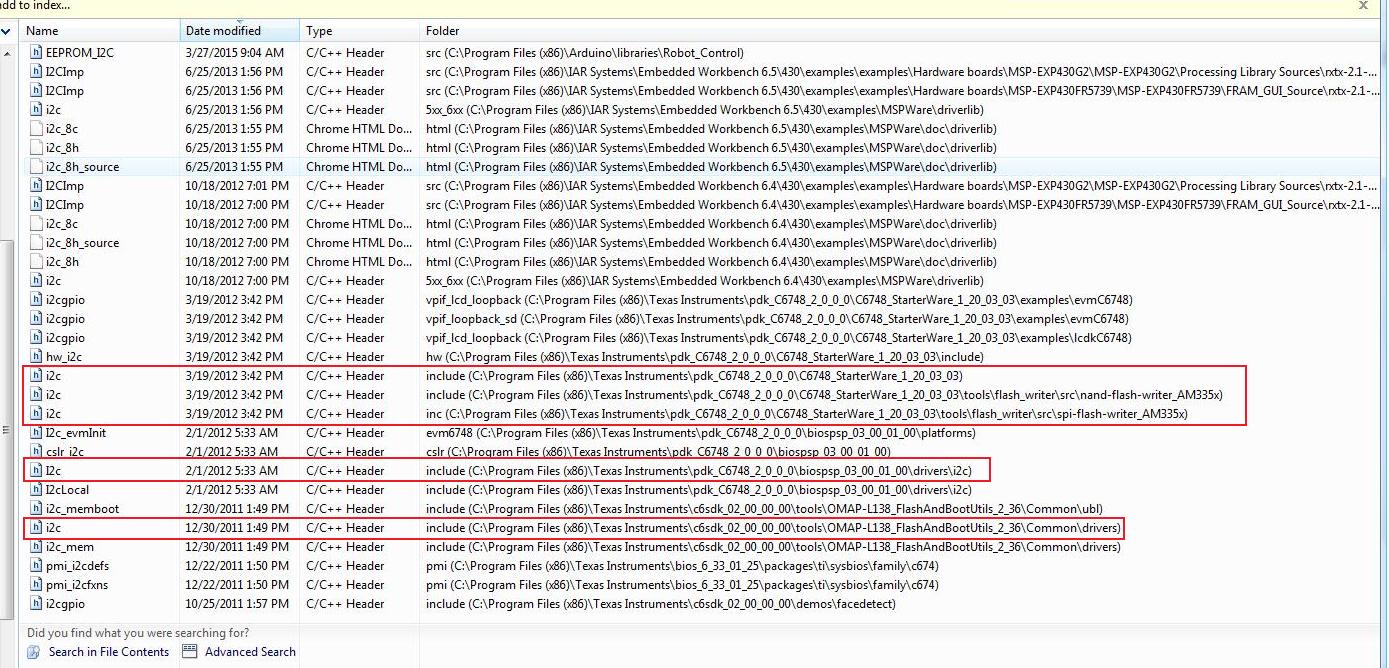1389x668 pixels.
Task: Select i2c icon in nand-flash-writer_AM335x row
Action: click(36, 394)
